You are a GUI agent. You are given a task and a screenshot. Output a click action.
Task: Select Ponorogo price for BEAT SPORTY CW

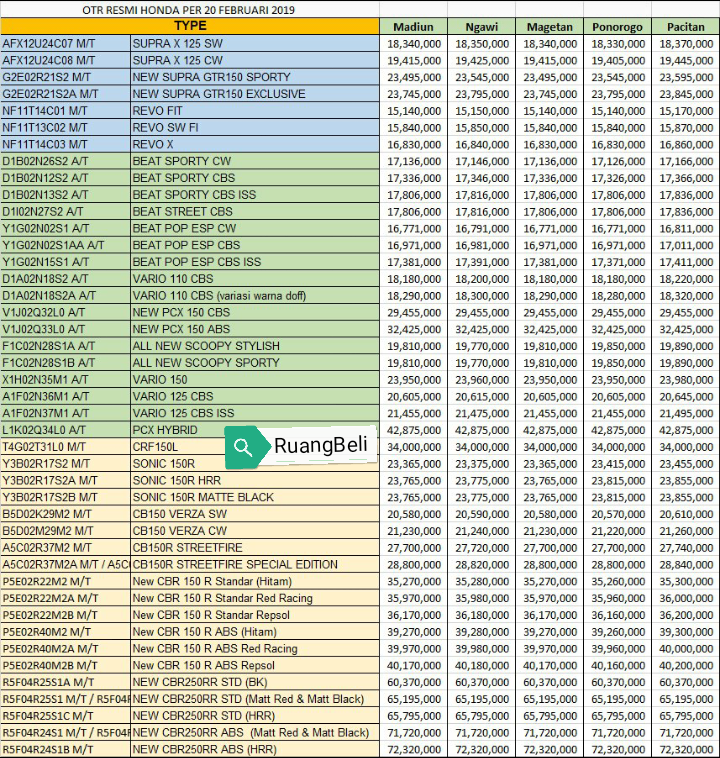pos(618,161)
